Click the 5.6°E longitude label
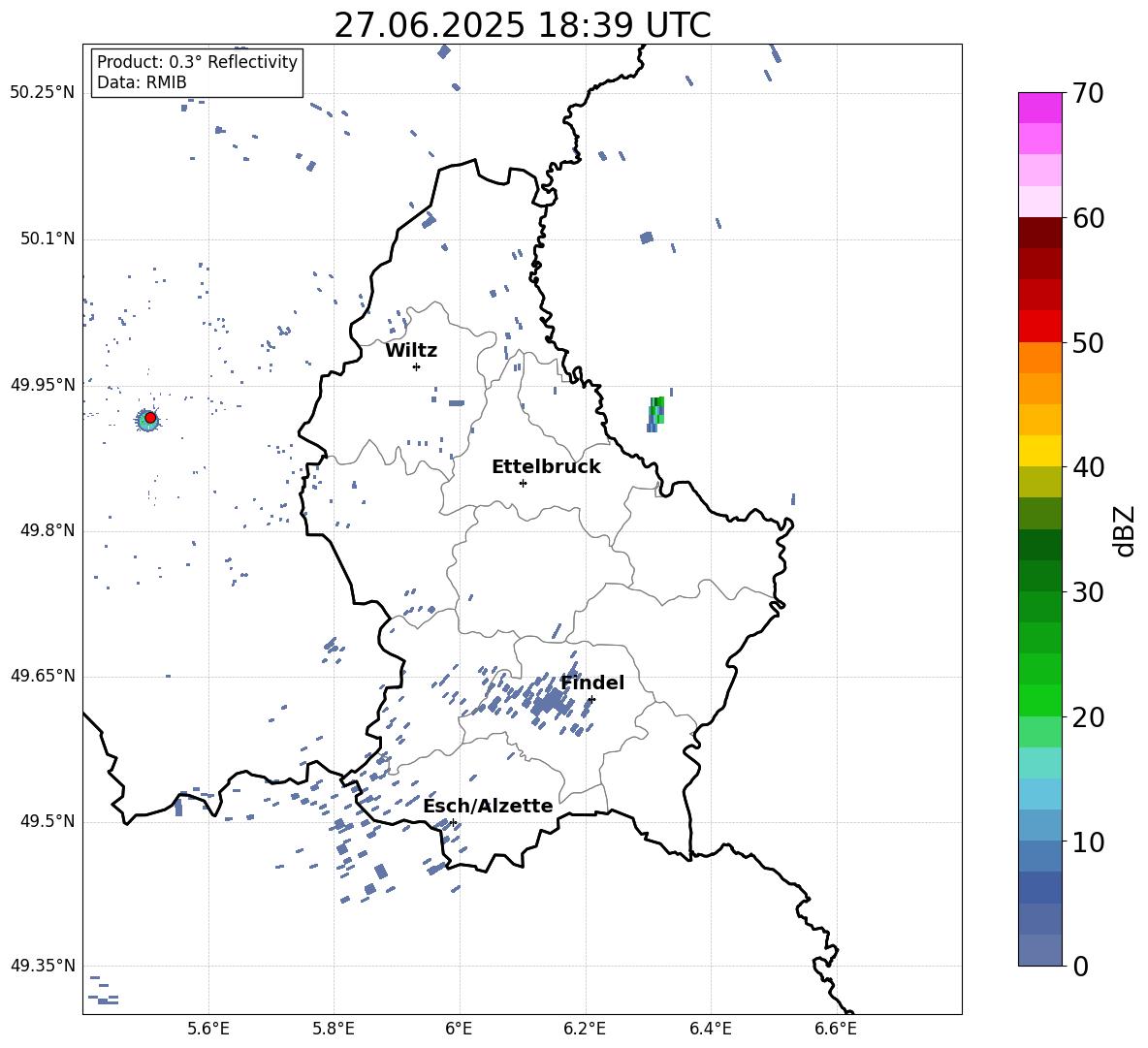 pos(208,1029)
